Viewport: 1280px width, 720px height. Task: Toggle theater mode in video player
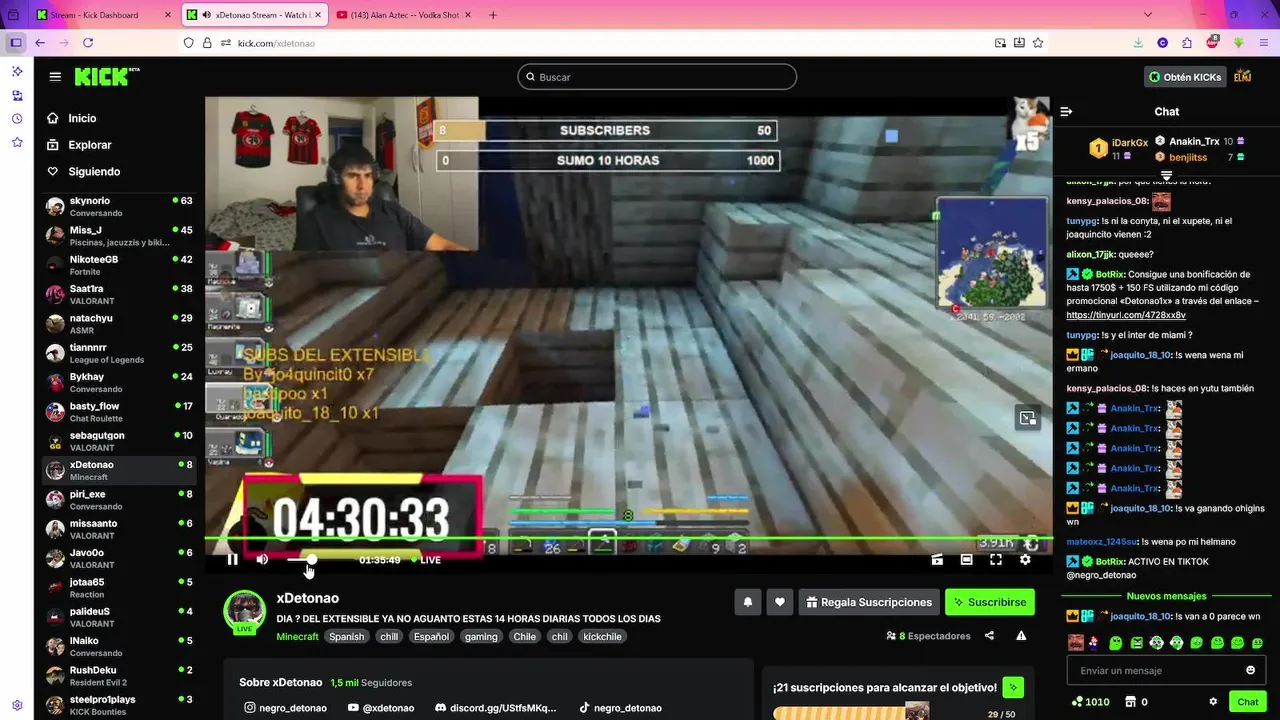pos(967,560)
